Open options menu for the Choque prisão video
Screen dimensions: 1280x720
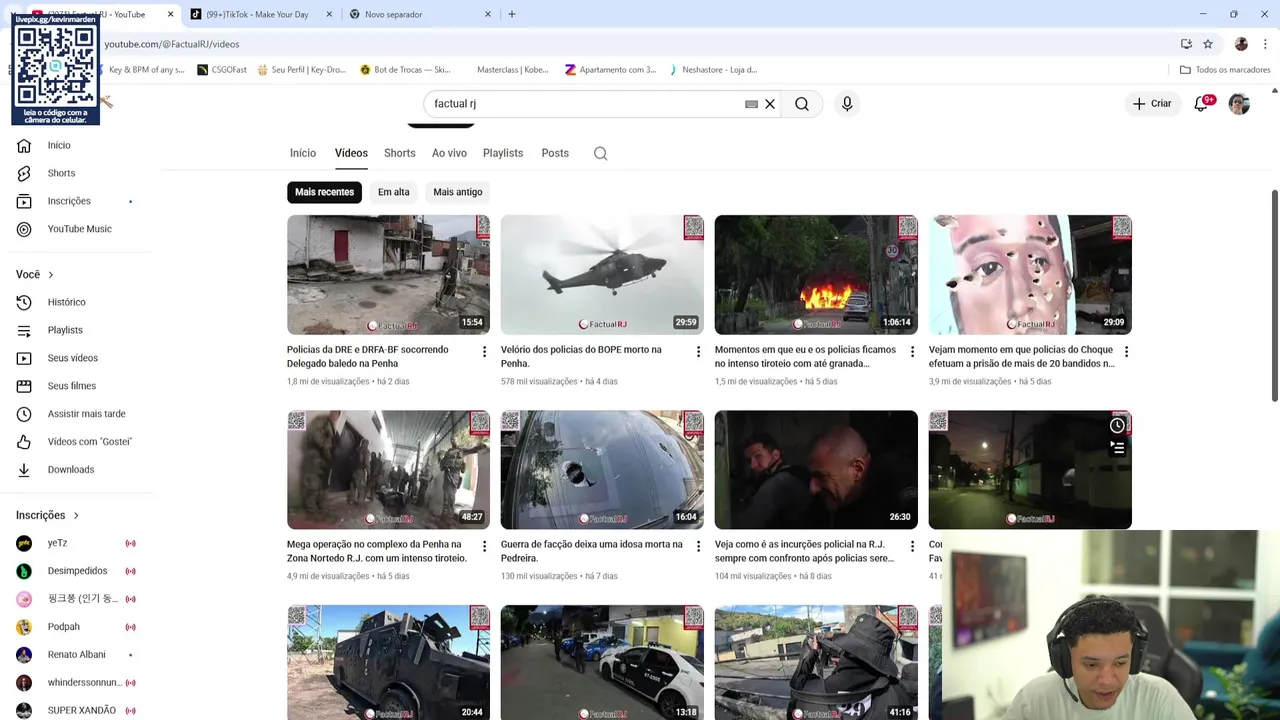1126,352
